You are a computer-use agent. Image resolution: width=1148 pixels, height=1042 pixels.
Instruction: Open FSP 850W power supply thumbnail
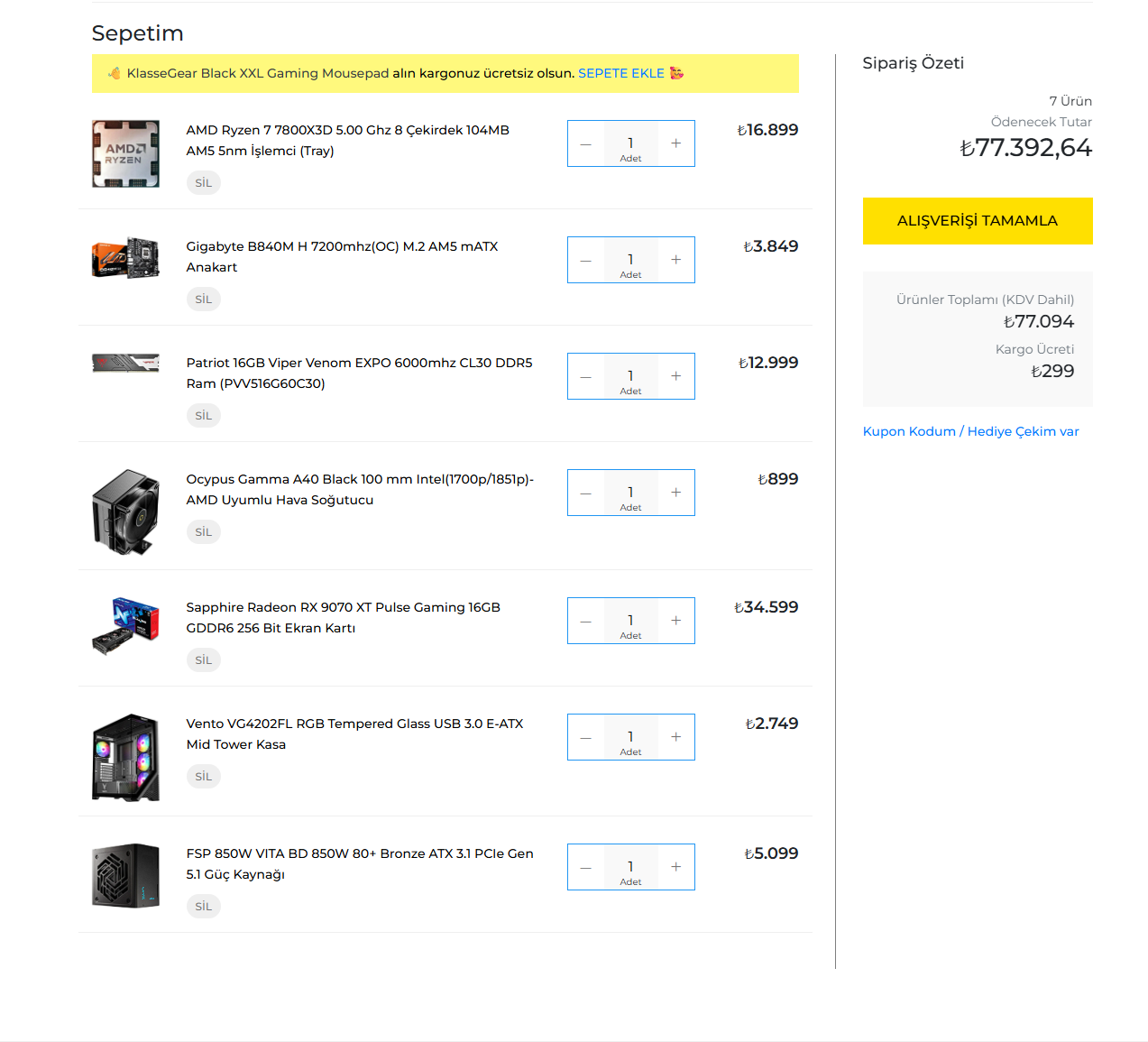pyautogui.click(x=125, y=876)
